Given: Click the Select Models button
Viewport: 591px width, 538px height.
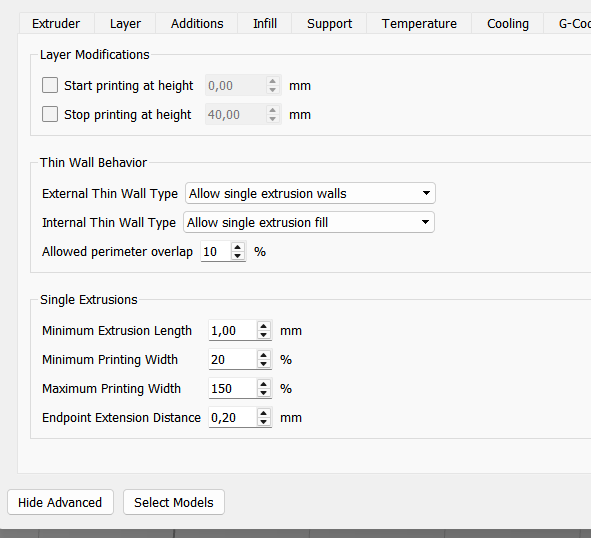Looking at the screenshot, I should tap(174, 502).
